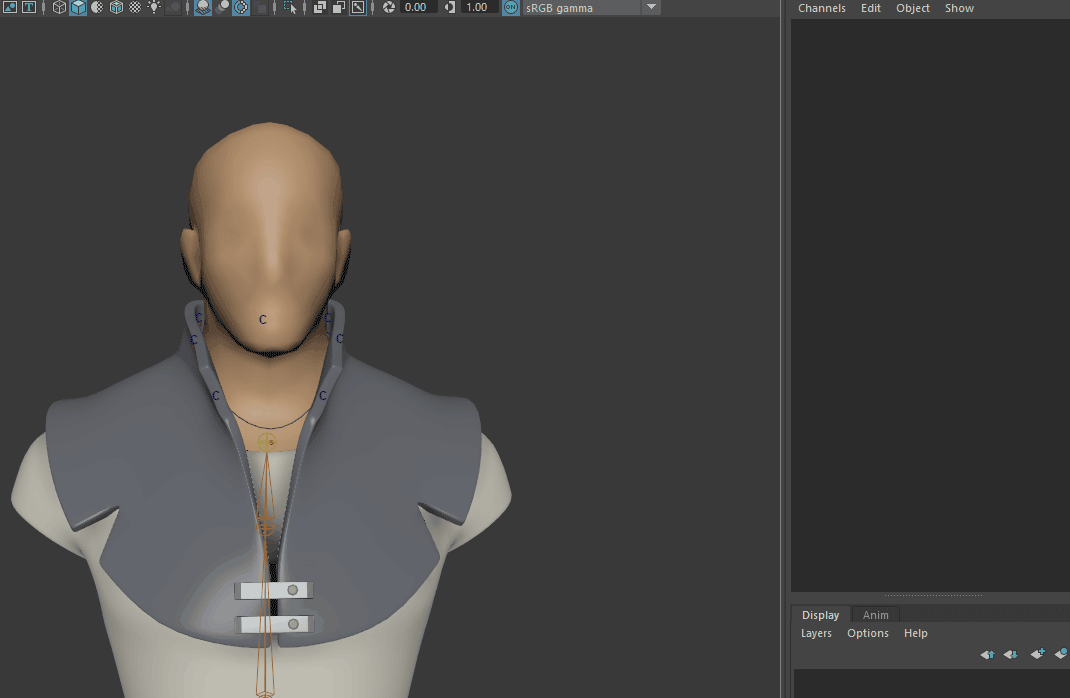
Task: Open the Show menu
Action: pyautogui.click(x=959, y=8)
